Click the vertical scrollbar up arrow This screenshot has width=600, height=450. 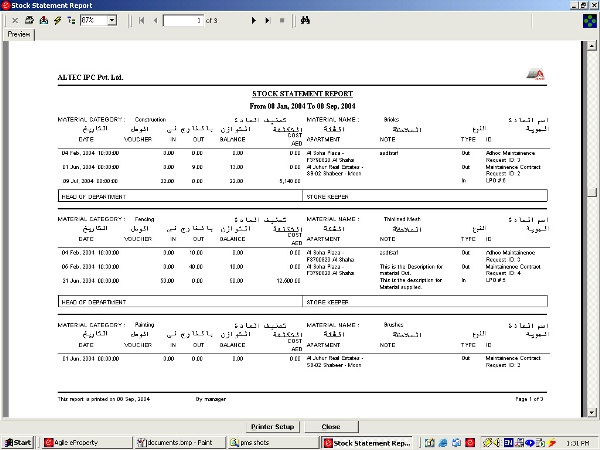click(592, 46)
